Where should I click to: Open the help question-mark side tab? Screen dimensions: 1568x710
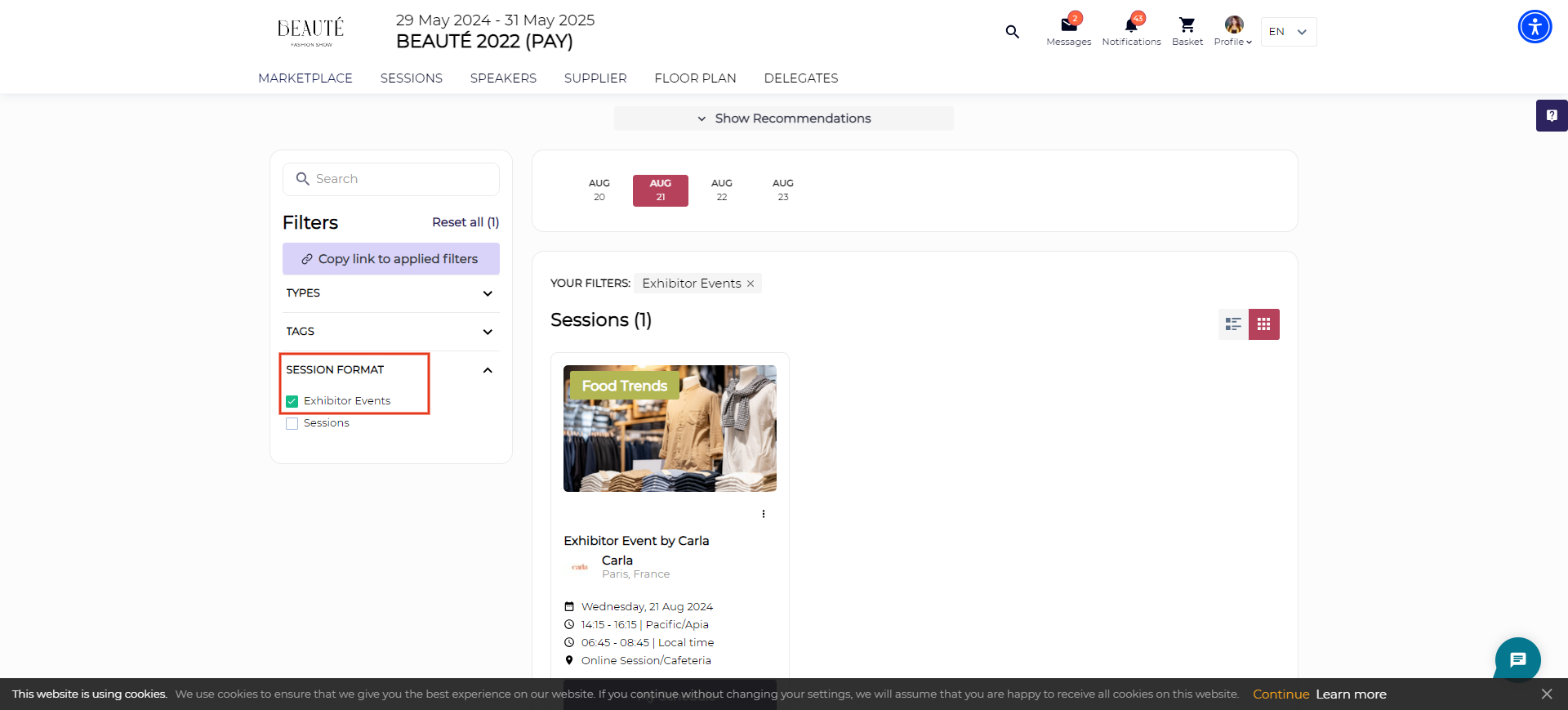[x=1552, y=116]
